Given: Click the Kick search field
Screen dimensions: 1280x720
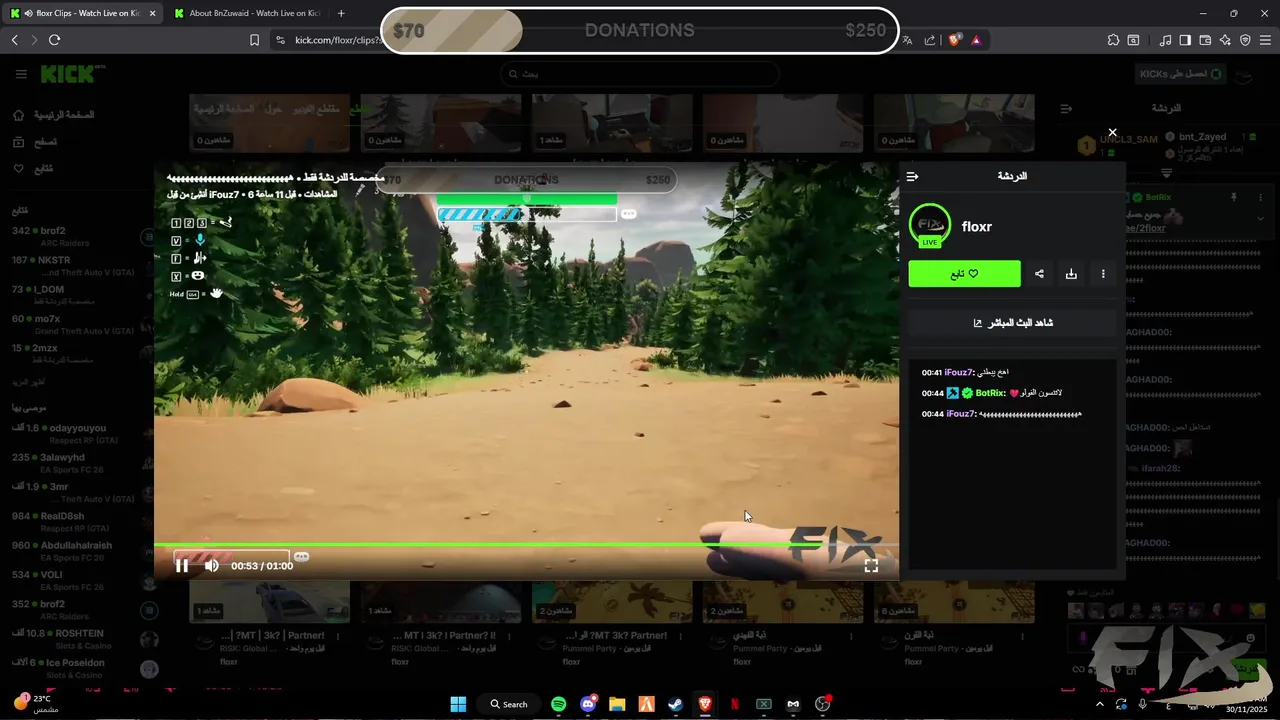Looking at the screenshot, I should [640, 74].
